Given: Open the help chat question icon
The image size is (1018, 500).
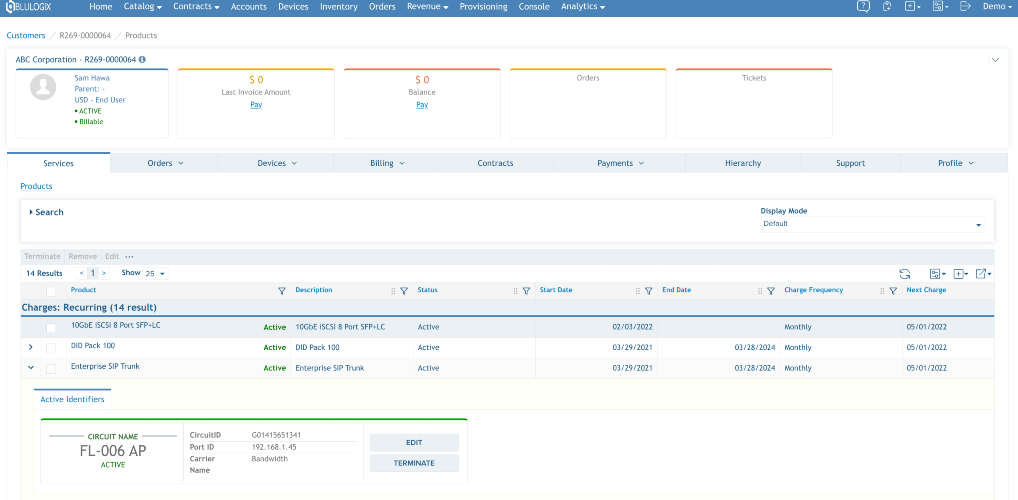Looking at the screenshot, I should click(863, 6).
